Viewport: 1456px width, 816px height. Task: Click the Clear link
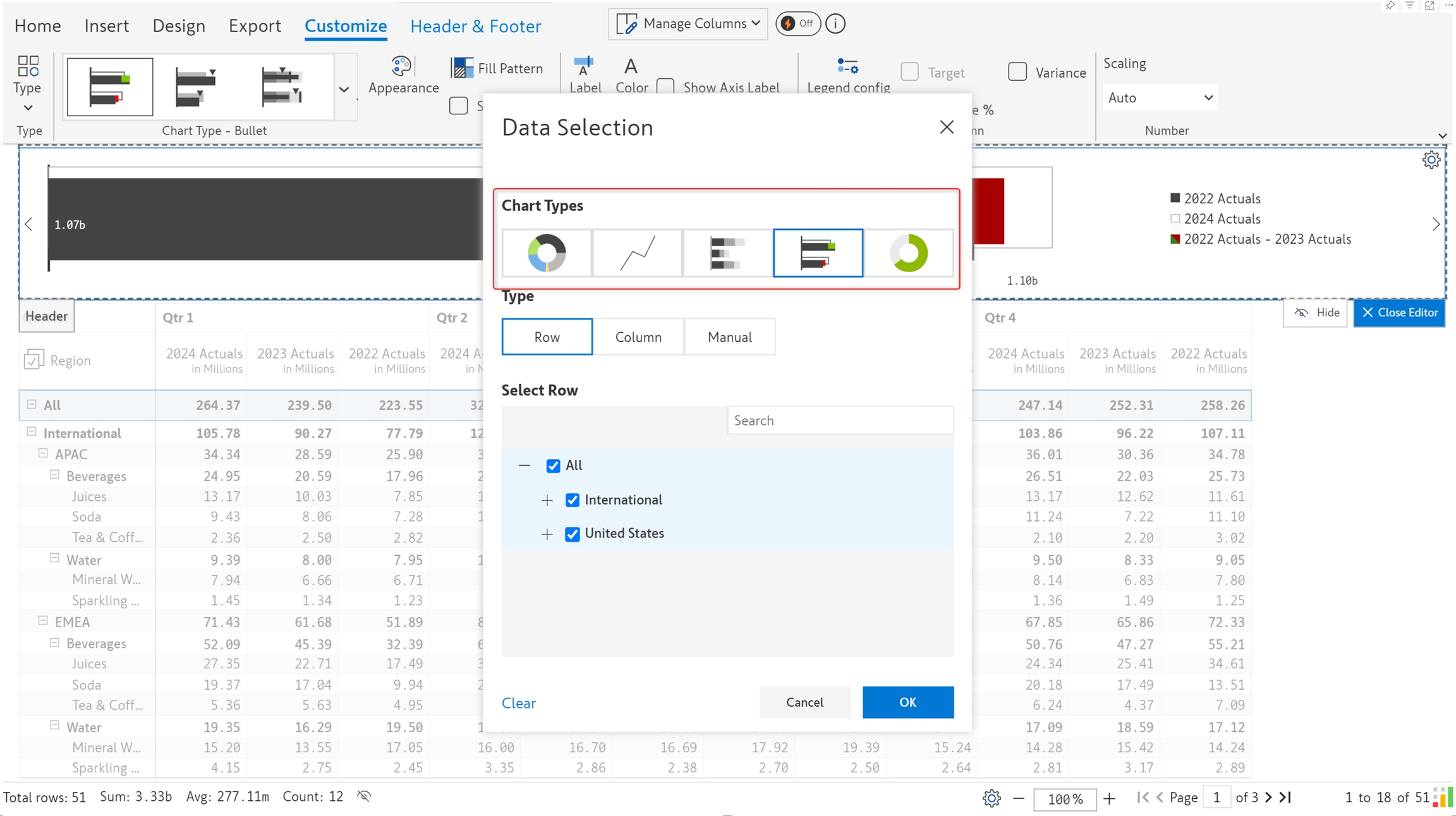pos(518,703)
